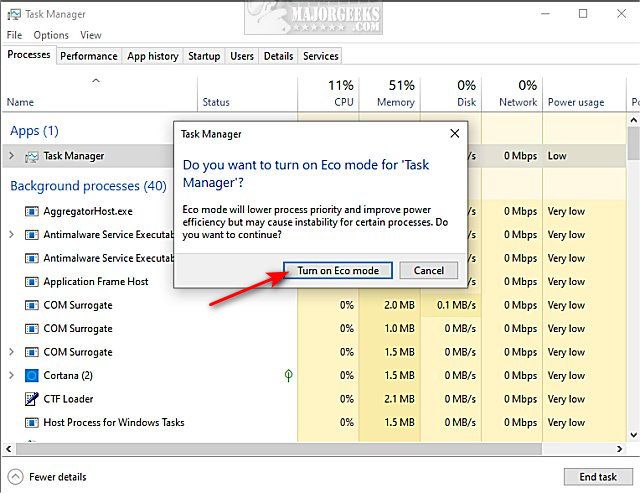Expand the Cortana (2) process group
The height and width of the screenshot is (493, 640).
tap(11, 376)
